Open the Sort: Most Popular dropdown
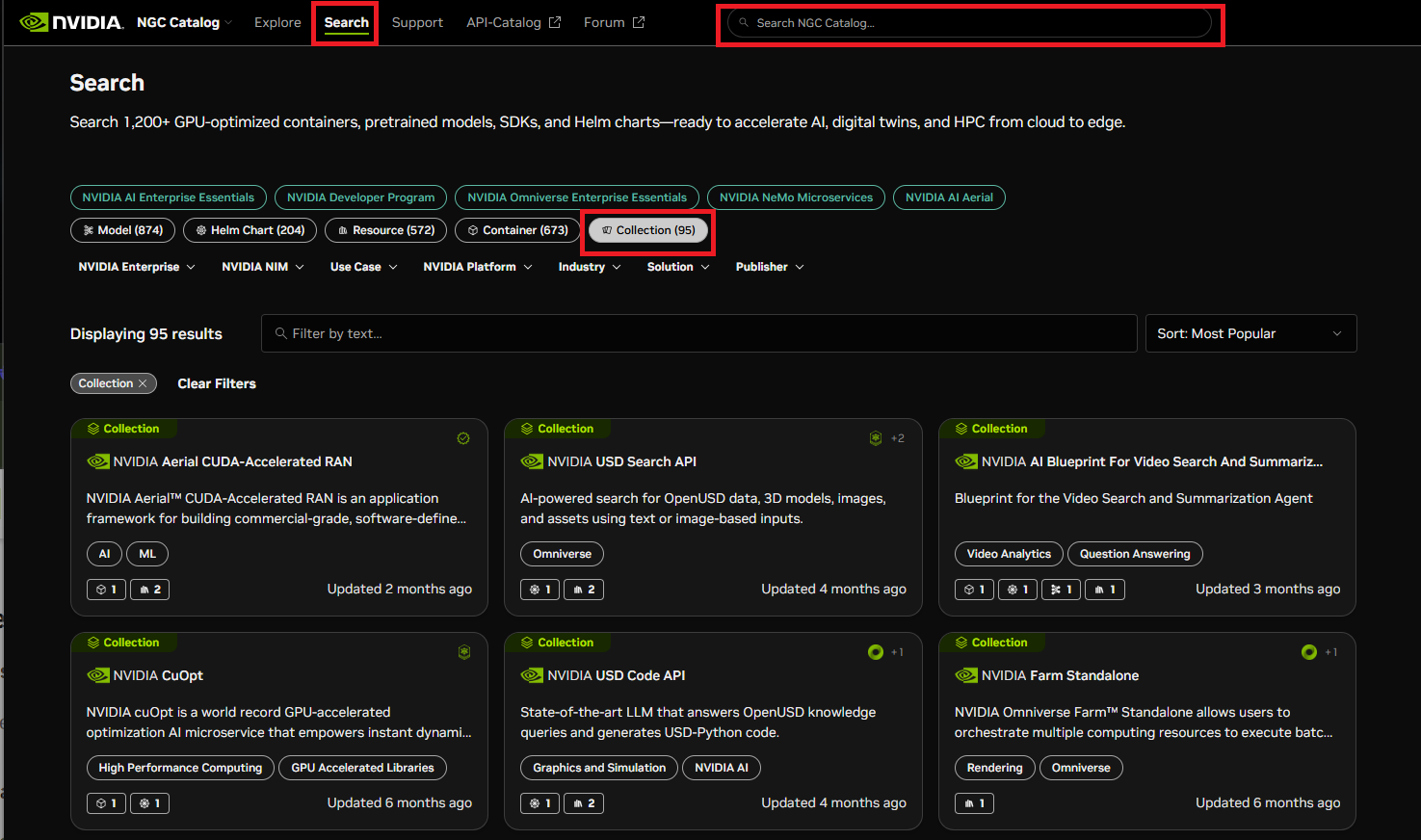Screen dimensions: 1421x840 coord(1250,333)
